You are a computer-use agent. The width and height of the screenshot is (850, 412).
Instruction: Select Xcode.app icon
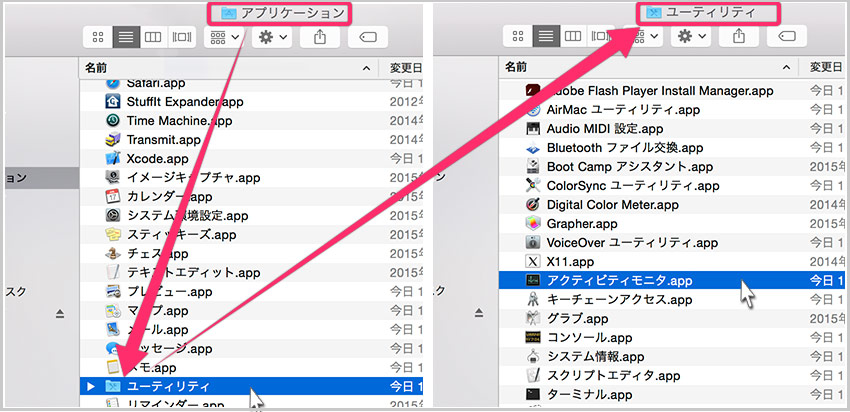pos(112,158)
